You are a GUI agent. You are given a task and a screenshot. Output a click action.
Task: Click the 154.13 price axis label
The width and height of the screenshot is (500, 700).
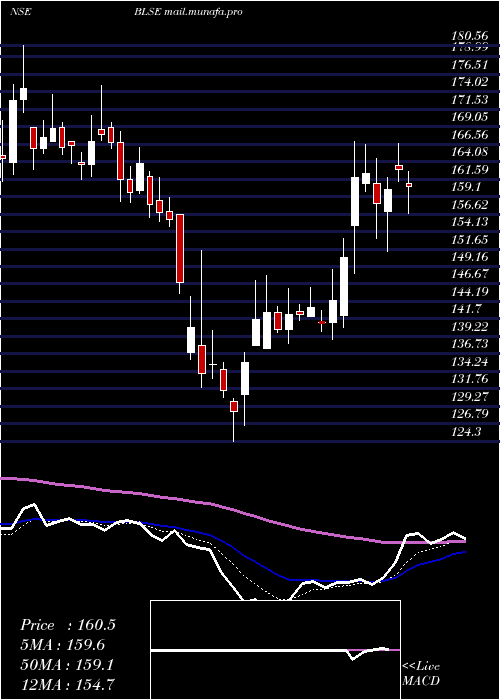[x=470, y=222]
